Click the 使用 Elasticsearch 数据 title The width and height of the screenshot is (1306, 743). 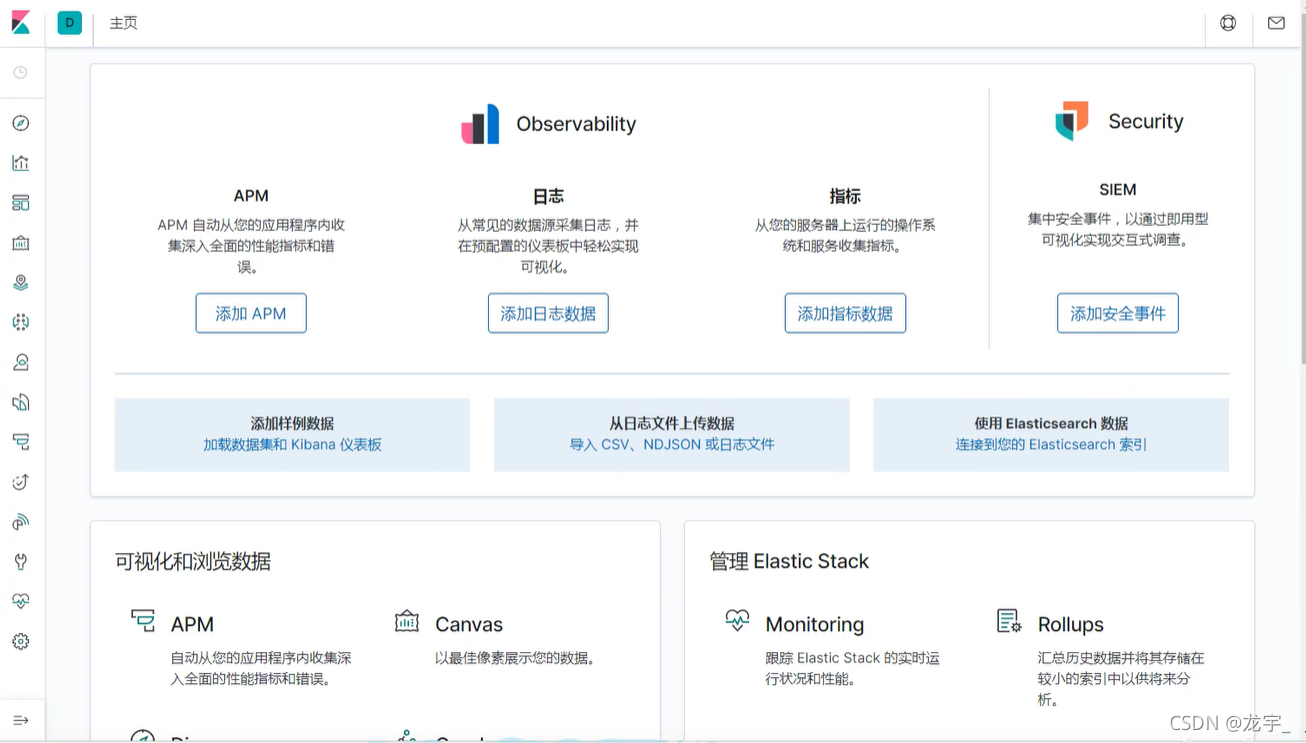click(1051, 423)
